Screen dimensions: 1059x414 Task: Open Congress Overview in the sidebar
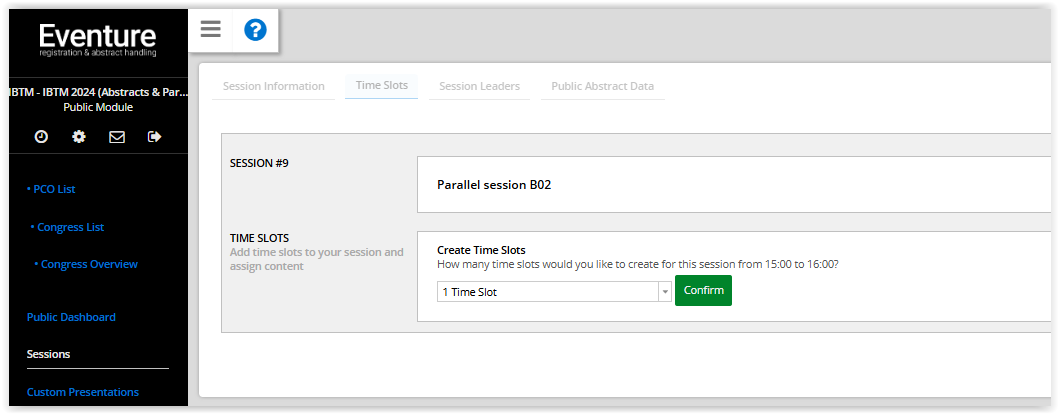(x=86, y=264)
